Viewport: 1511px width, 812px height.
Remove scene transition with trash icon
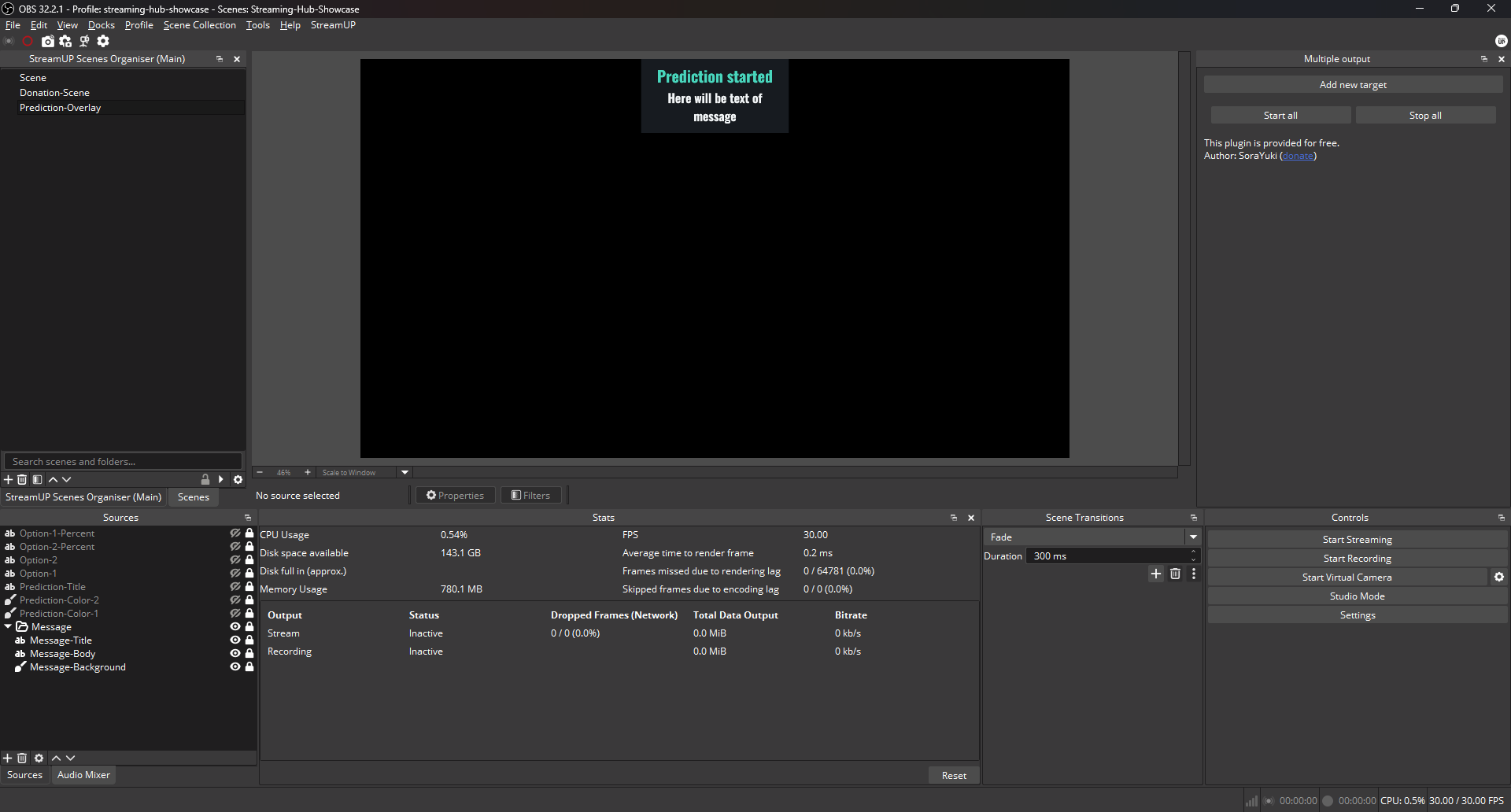(1175, 574)
